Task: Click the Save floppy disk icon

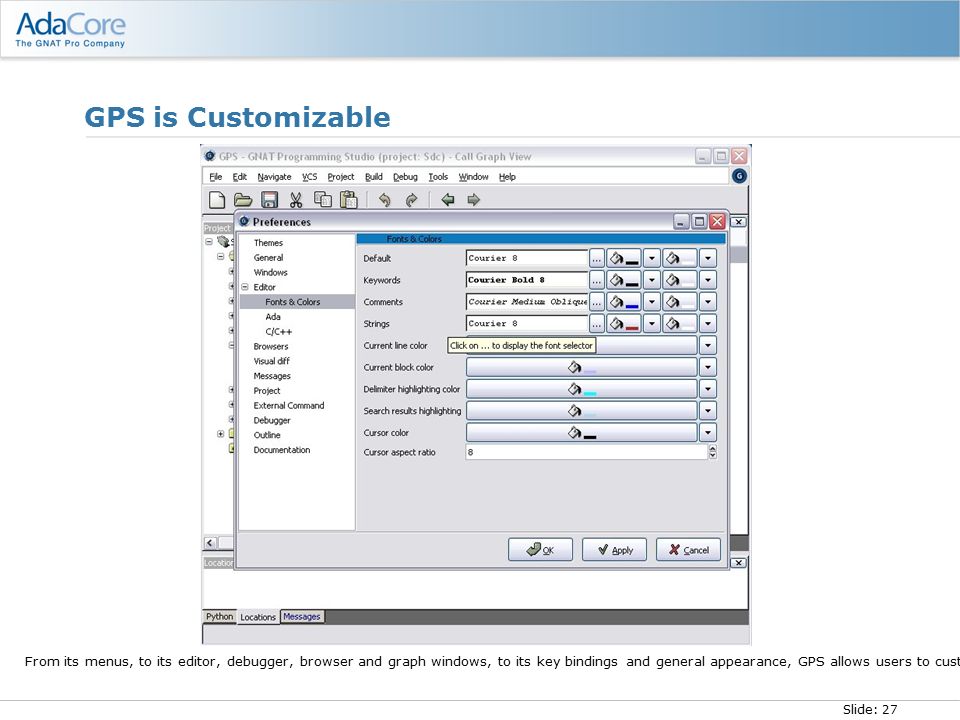Action: pyautogui.click(x=269, y=200)
